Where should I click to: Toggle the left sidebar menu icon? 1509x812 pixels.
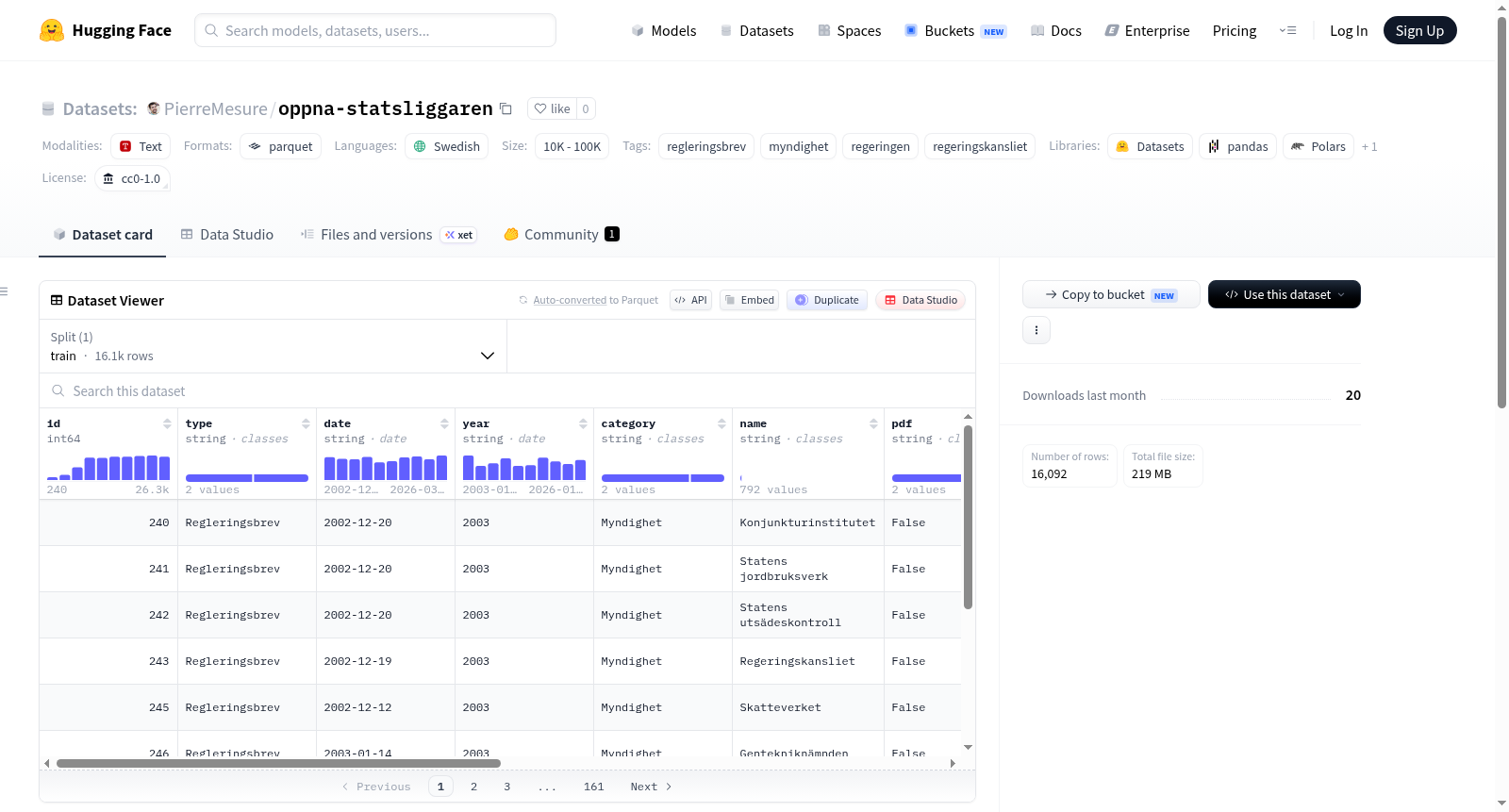4,291
